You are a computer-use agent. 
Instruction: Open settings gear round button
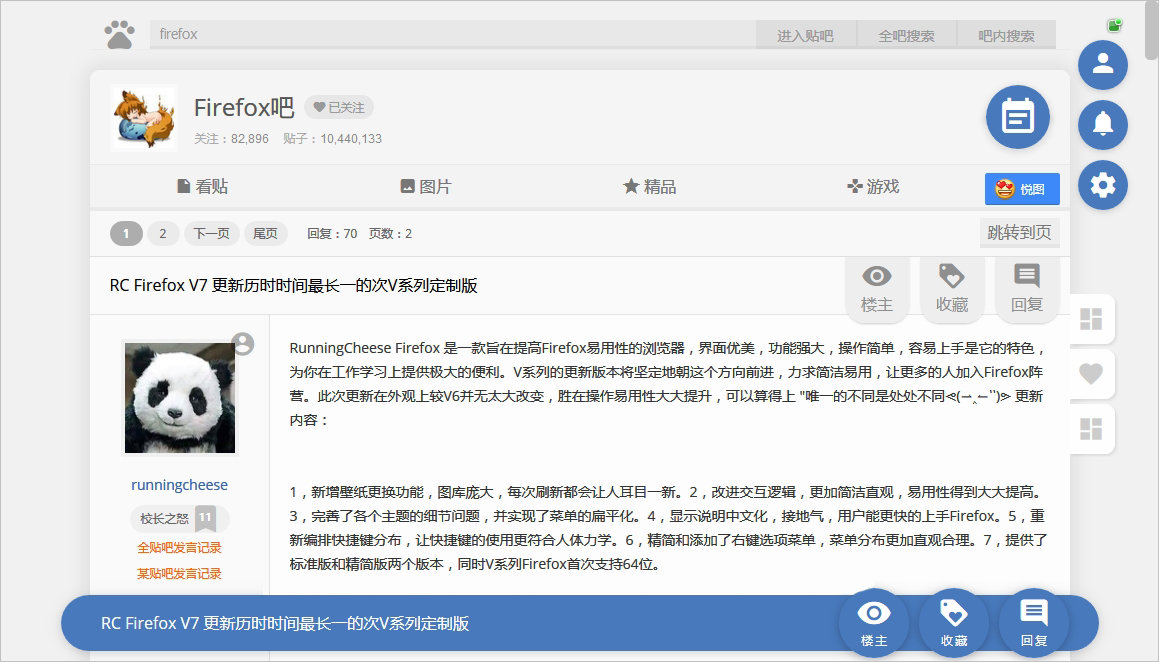(x=1103, y=185)
